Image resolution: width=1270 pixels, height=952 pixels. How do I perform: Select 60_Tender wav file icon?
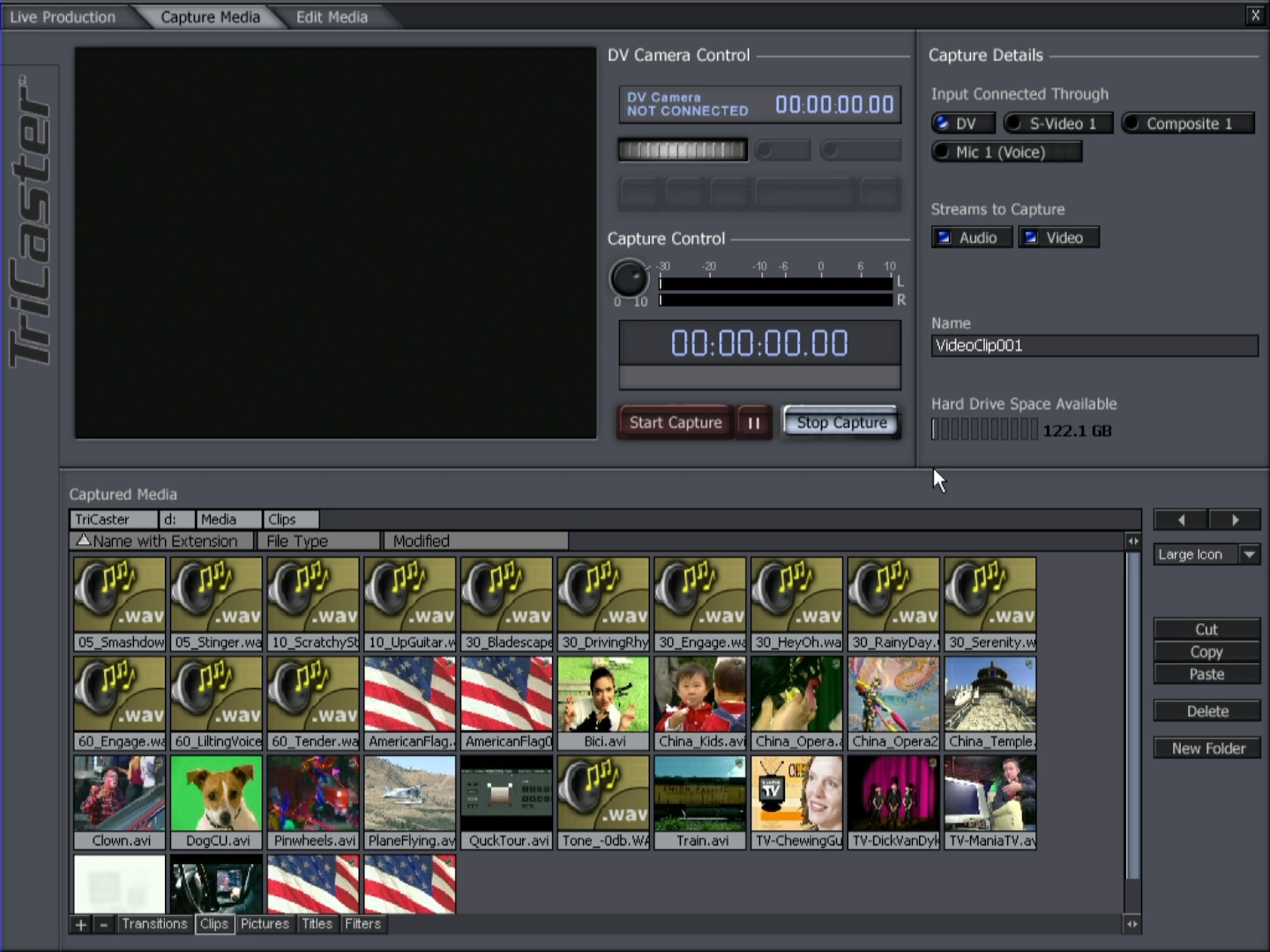313,703
